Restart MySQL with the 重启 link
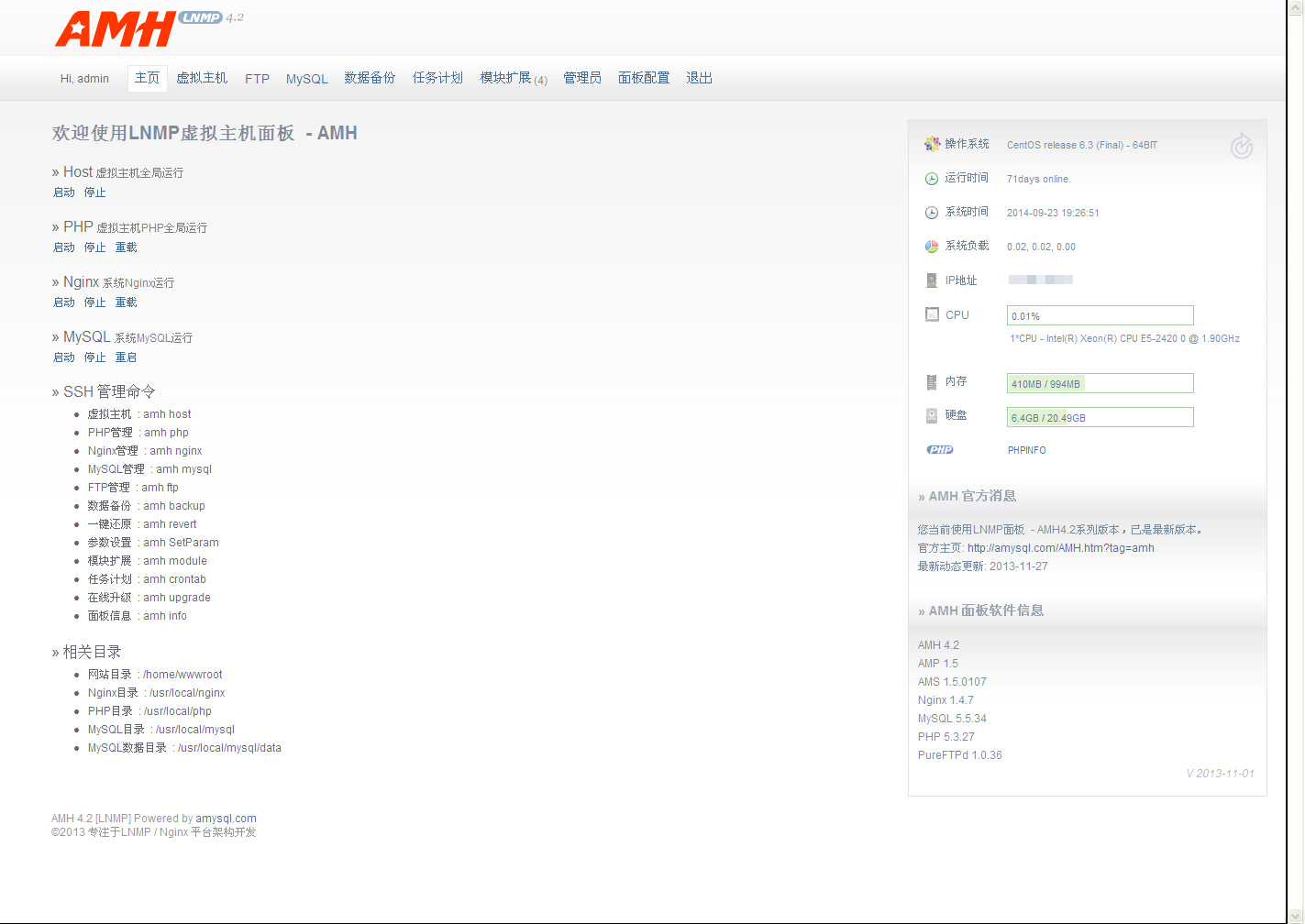1305x924 pixels. coord(126,357)
